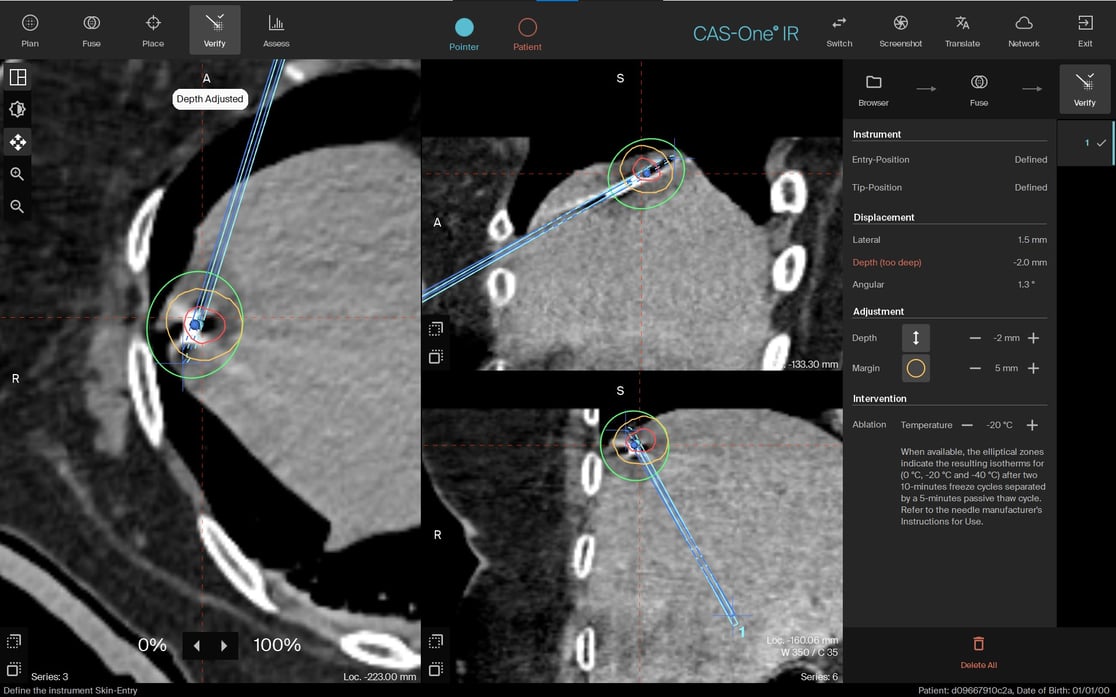1116x697 pixels.
Task: Adjust brightness contrast windowing tool
Action: pos(18,109)
